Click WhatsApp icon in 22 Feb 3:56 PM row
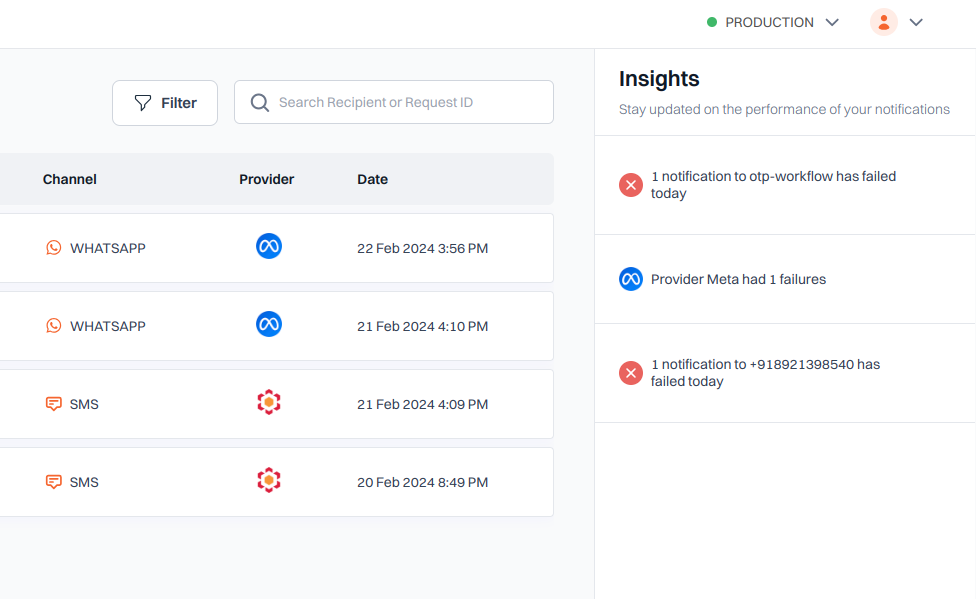 click(x=54, y=248)
